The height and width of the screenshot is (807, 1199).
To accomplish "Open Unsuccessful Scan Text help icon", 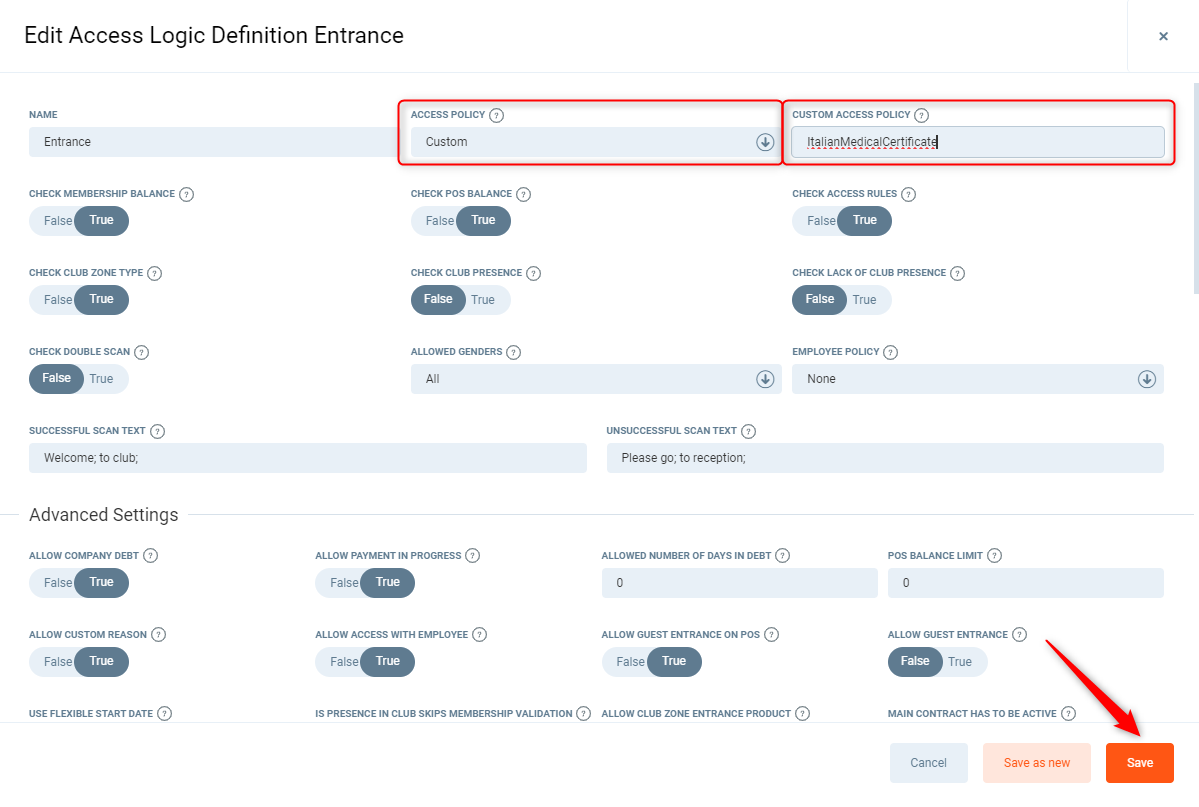I will pyautogui.click(x=748, y=431).
